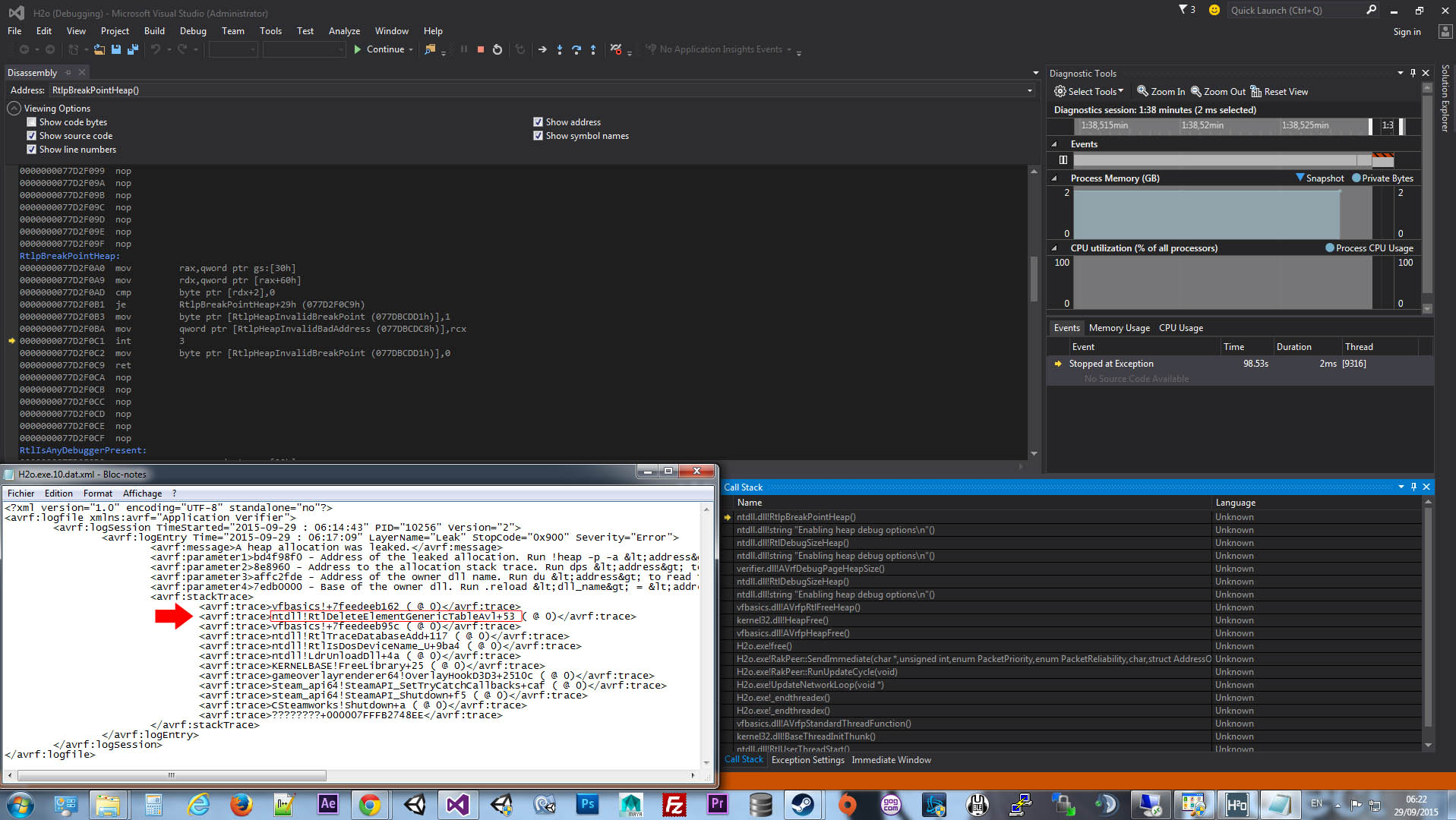
Task: Click the Quick Launch search field
Action: click(1295, 10)
